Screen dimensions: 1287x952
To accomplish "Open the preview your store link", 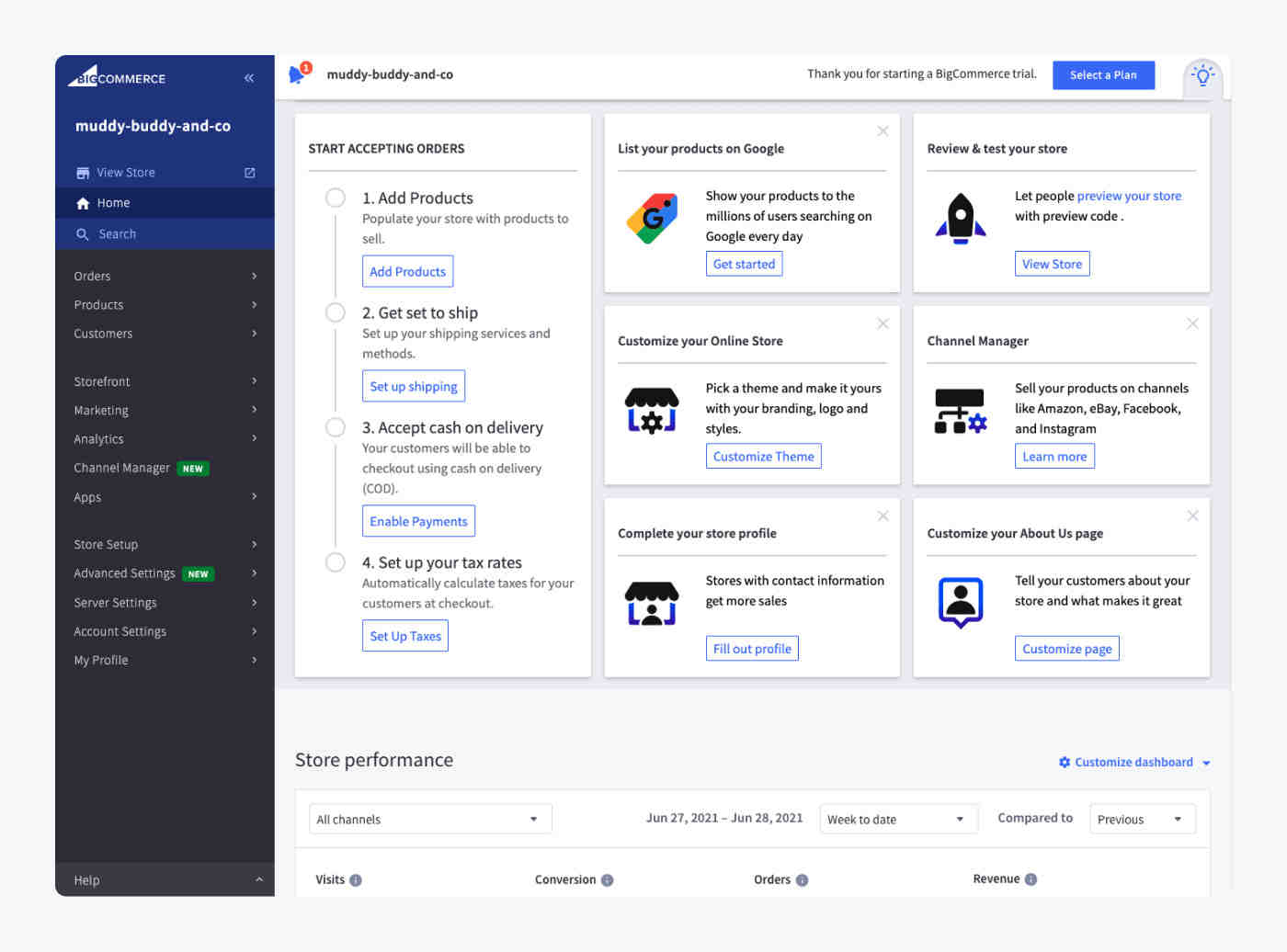I will tap(1129, 196).
